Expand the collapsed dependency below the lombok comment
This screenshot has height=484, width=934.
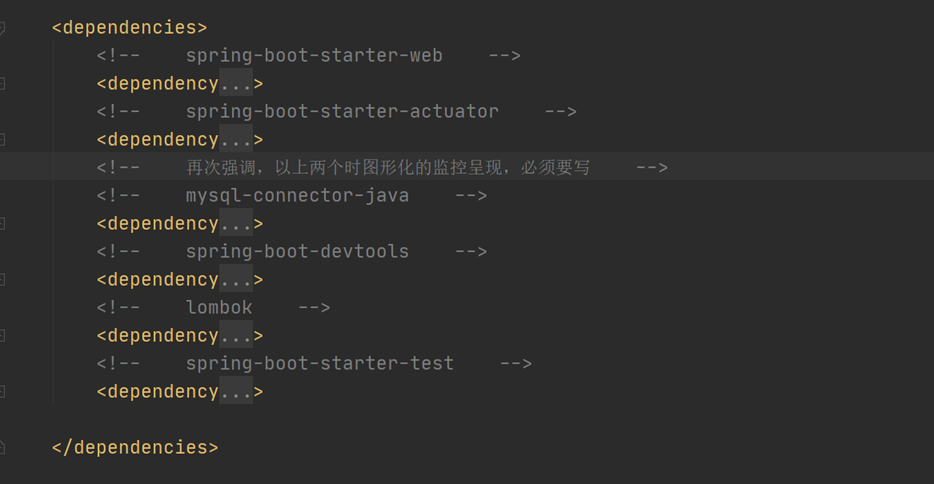236,335
